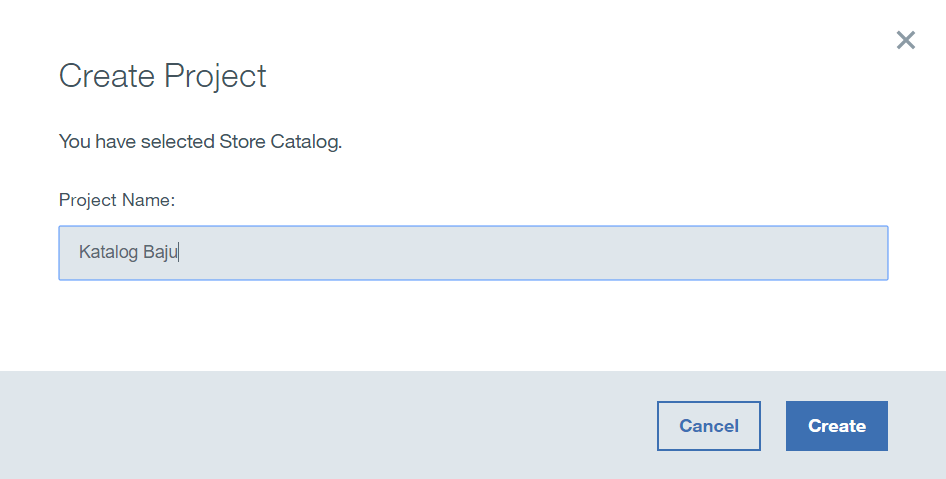Click the Project Name input field

click(x=473, y=253)
